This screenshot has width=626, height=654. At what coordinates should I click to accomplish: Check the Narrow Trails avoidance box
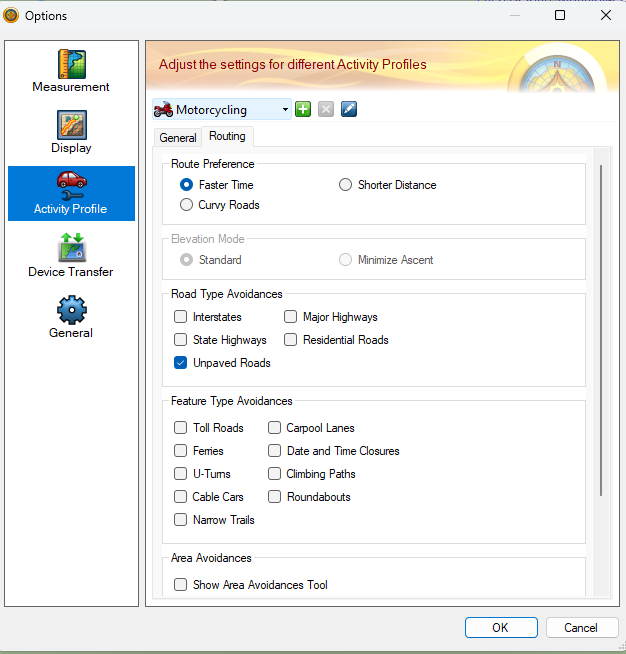click(x=181, y=520)
